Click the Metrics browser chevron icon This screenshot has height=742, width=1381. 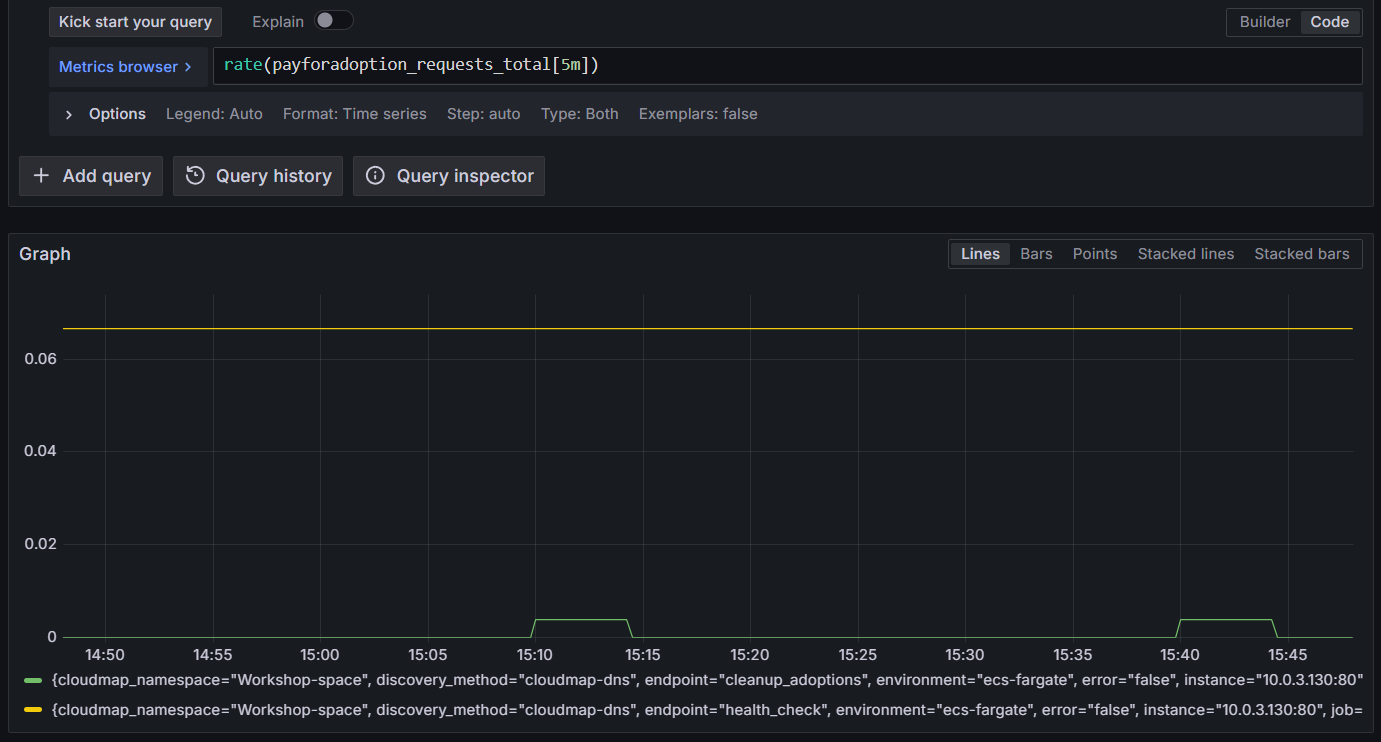190,66
